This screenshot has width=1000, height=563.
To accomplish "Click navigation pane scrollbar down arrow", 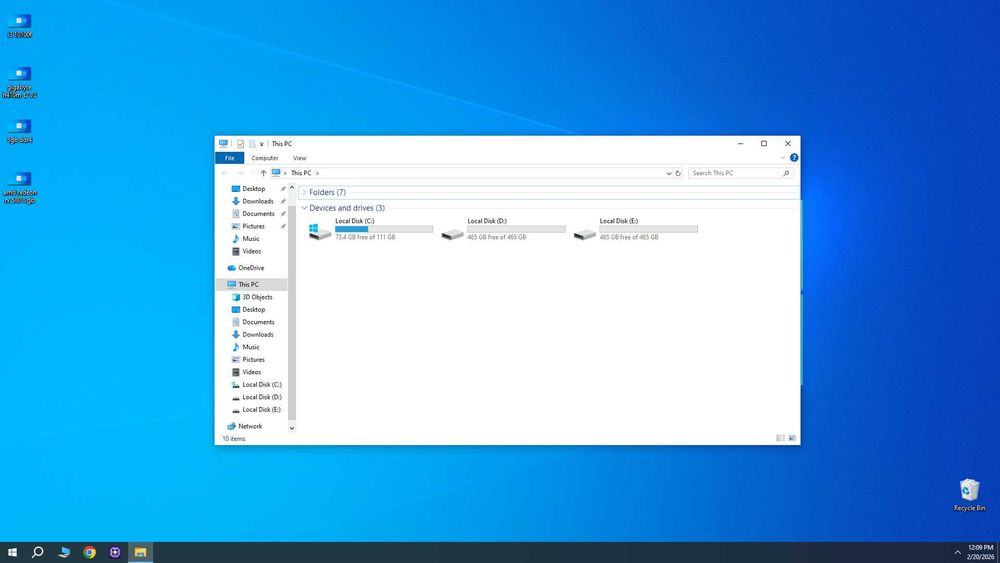I will (x=291, y=428).
